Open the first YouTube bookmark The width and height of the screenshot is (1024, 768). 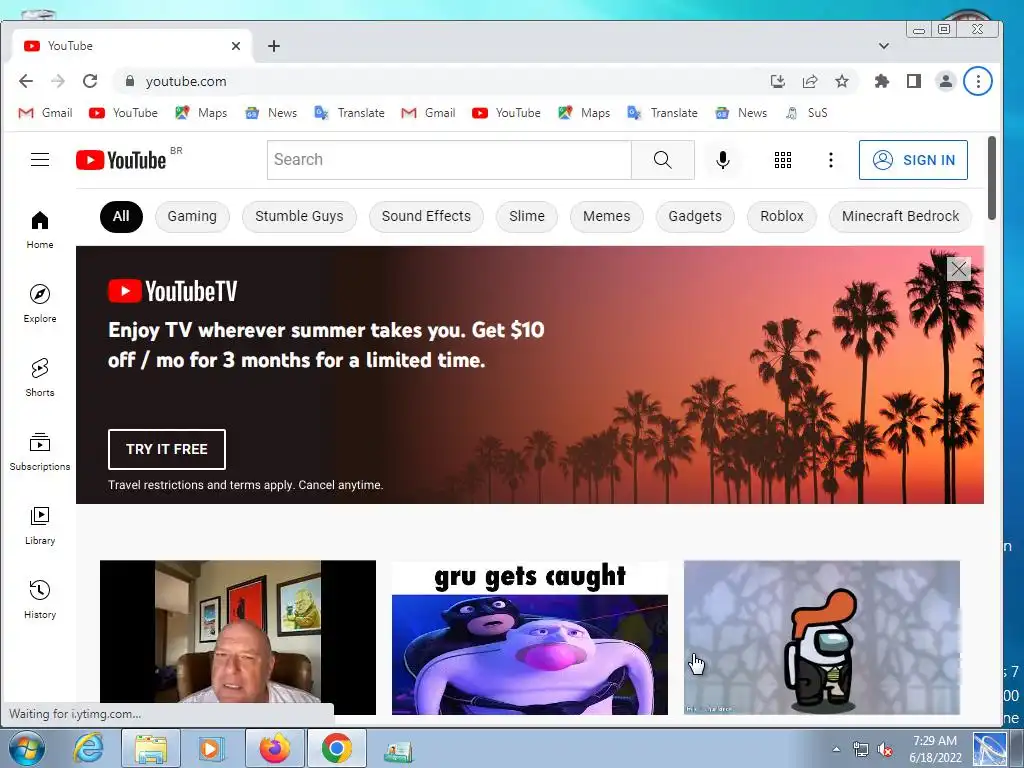point(123,113)
